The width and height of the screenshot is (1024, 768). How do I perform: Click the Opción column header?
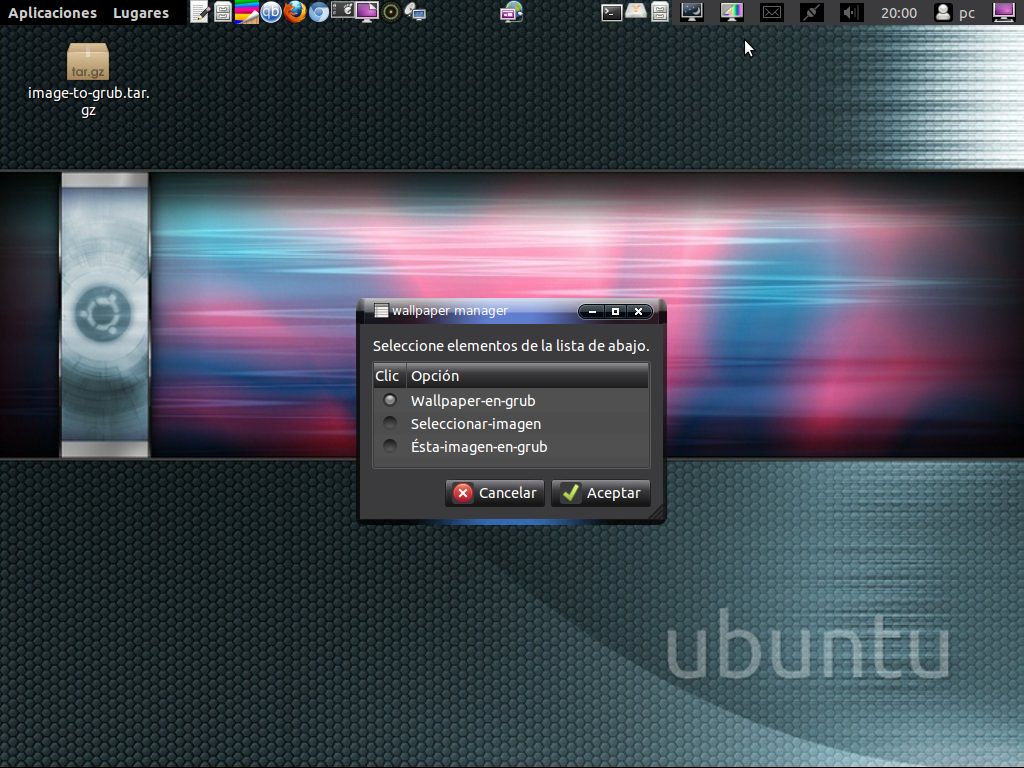point(528,376)
